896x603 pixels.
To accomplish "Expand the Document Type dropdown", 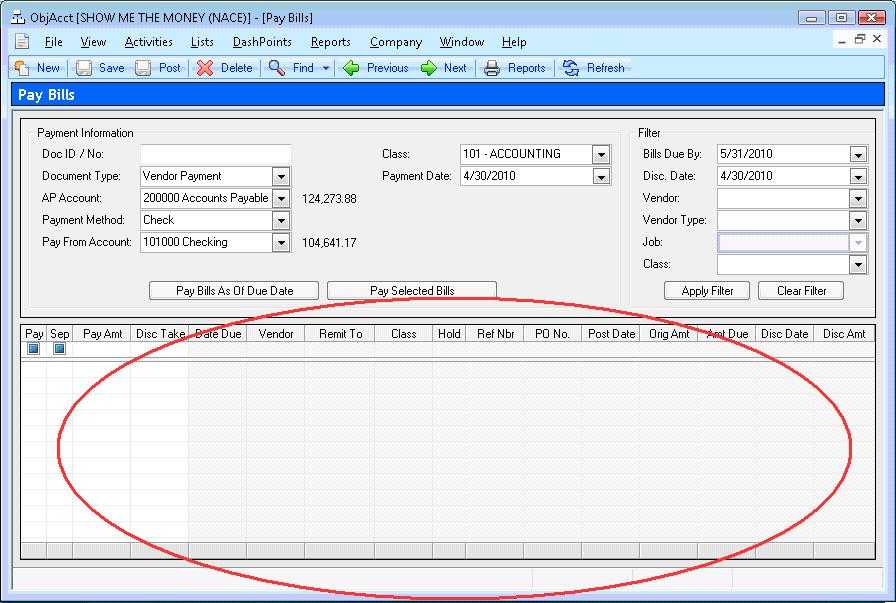I will click(281, 176).
